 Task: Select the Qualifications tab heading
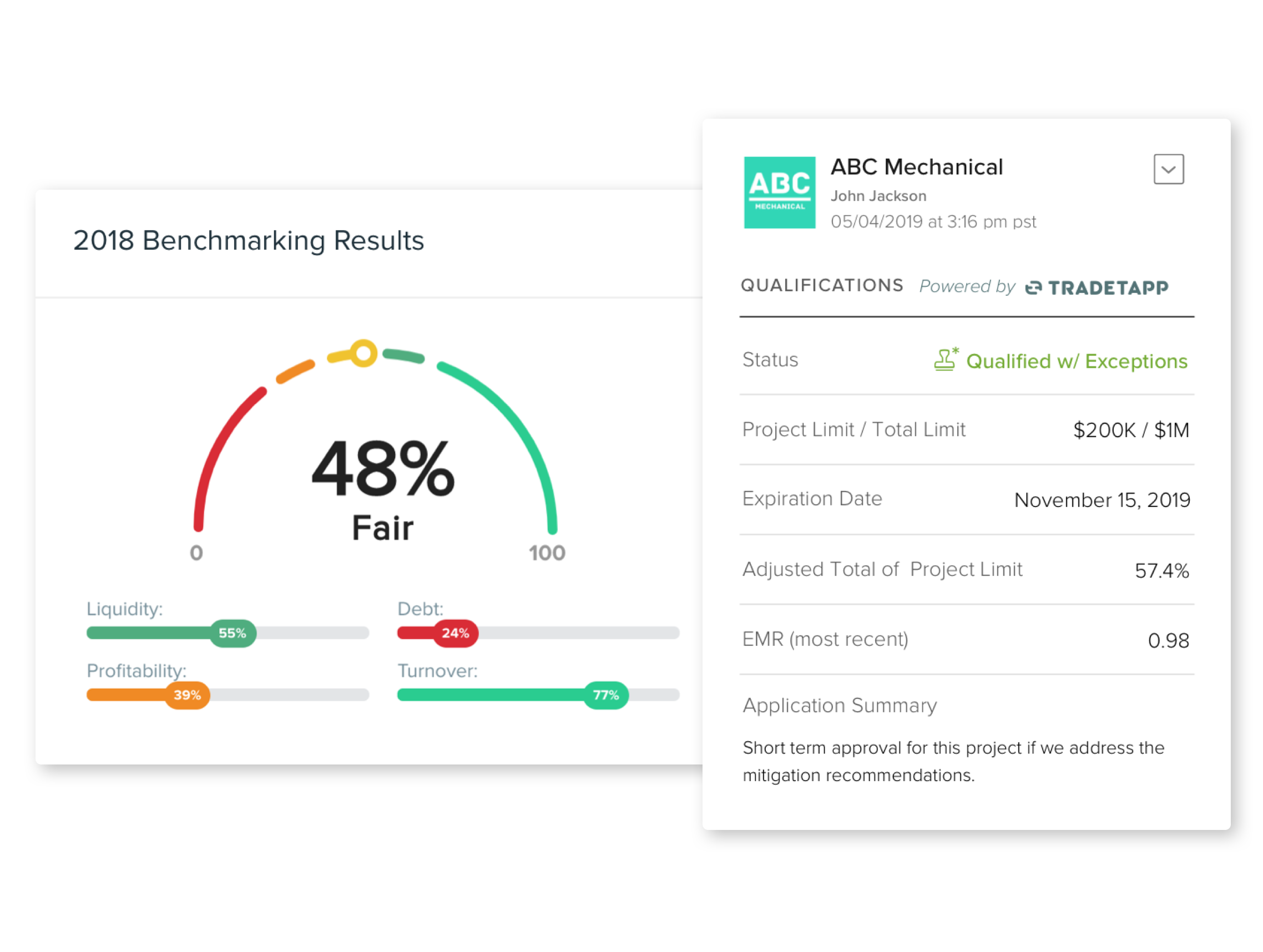pyautogui.click(x=822, y=285)
